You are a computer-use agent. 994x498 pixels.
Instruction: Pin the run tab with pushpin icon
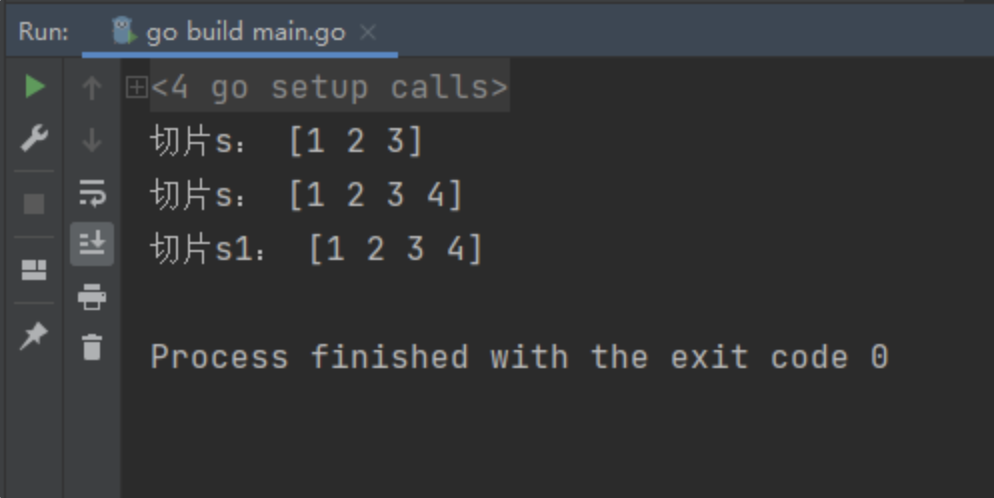(34, 336)
